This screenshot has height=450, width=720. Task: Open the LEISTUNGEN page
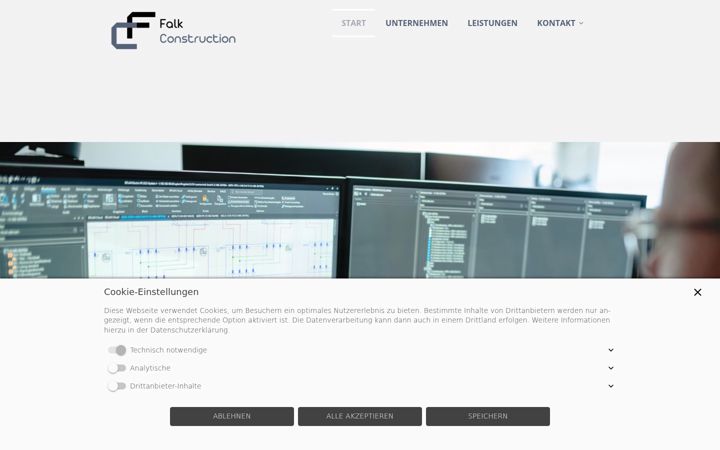(492, 23)
